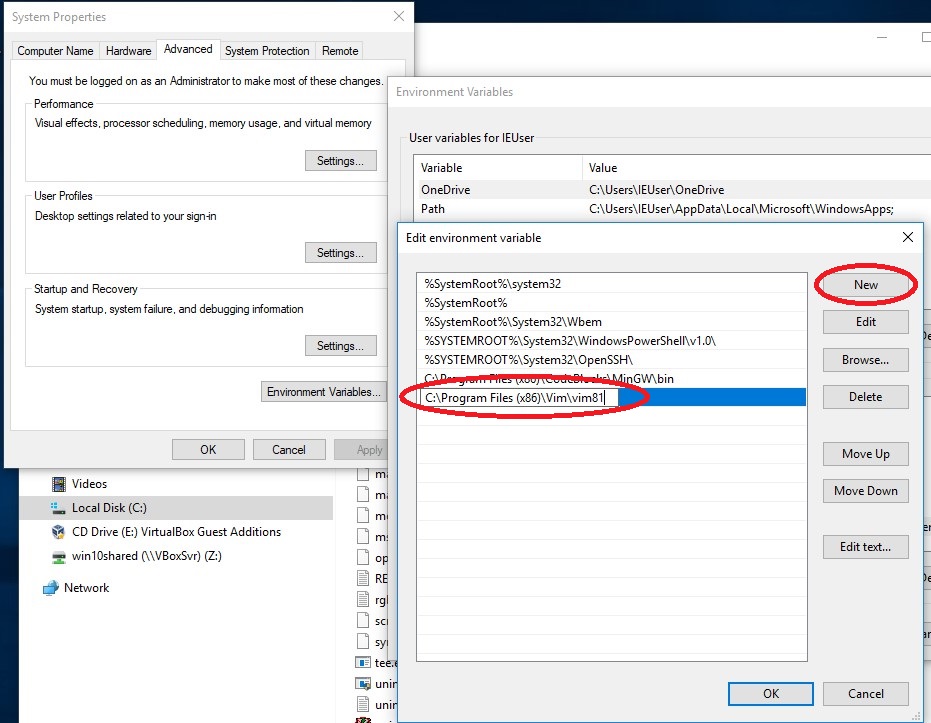The width and height of the screenshot is (931, 723).
Task: Open Performance Settings
Action: [340, 160]
